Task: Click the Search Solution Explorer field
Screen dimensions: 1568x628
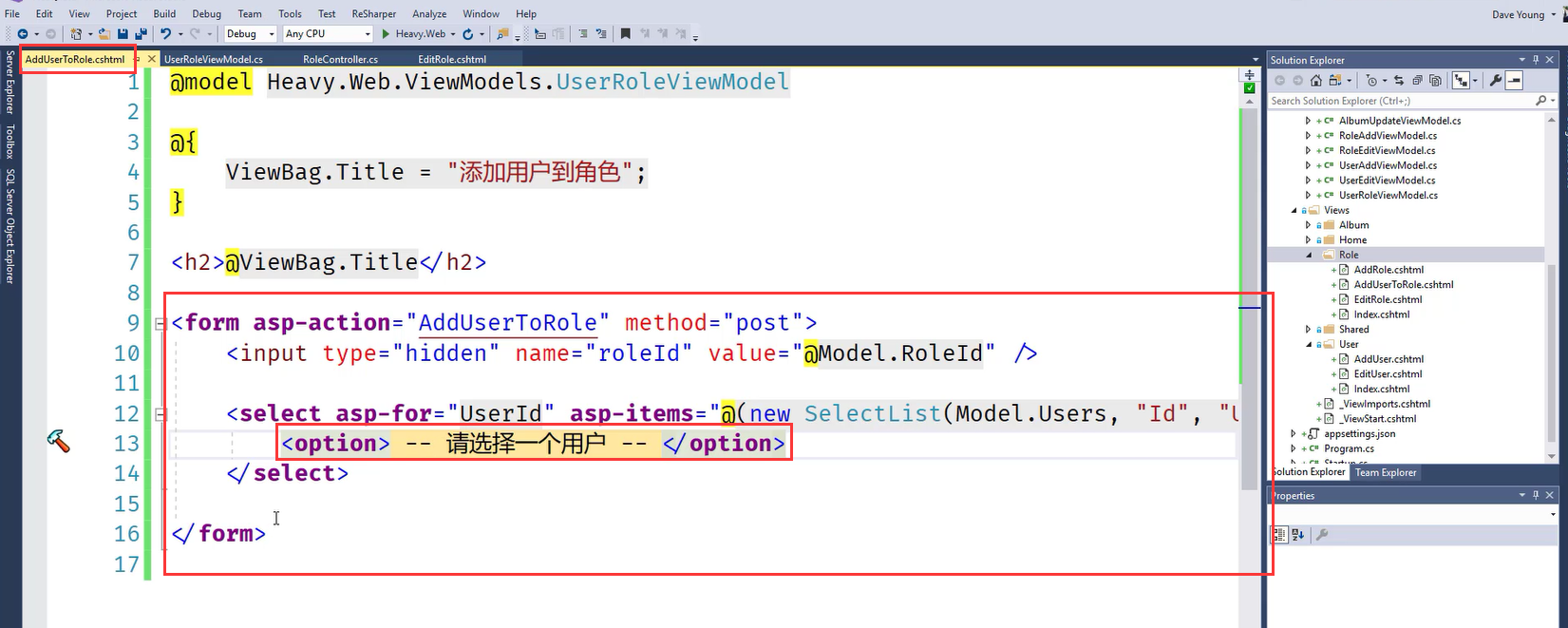Action: tap(1401, 101)
